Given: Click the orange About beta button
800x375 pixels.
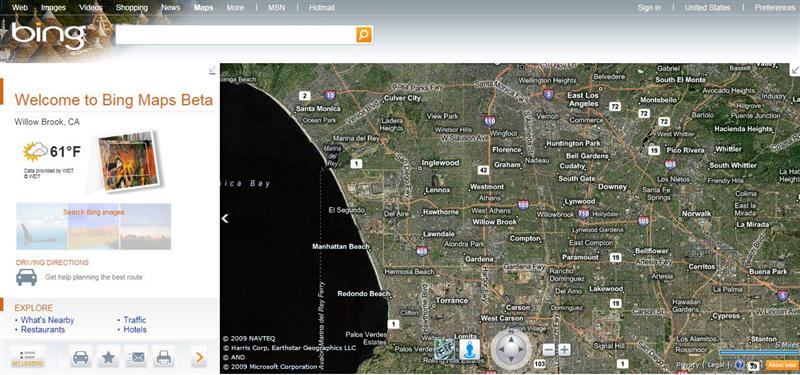Looking at the screenshot, I should pyautogui.click(x=781, y=365).
